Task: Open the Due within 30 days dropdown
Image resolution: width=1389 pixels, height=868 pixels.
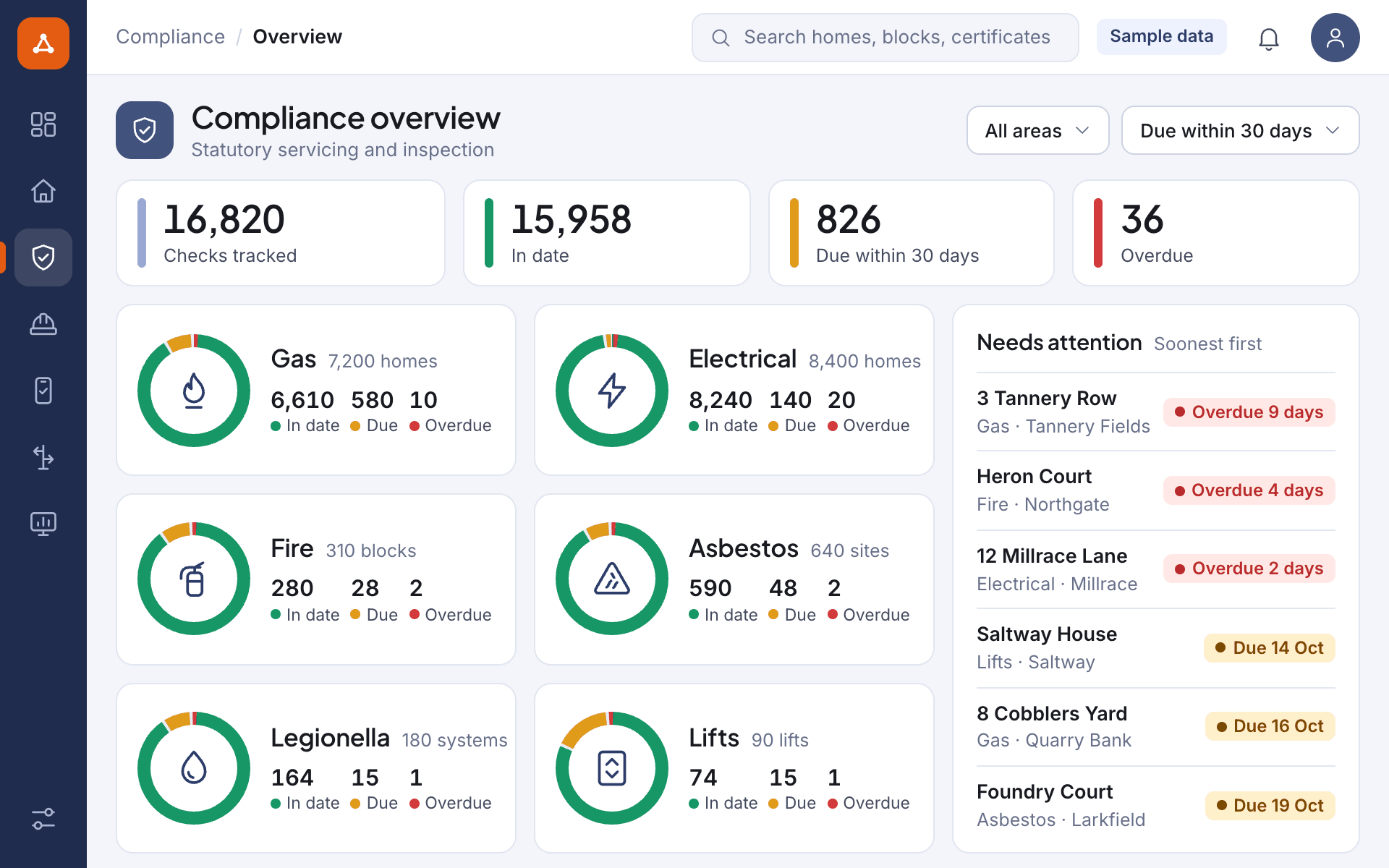Action: 1240,130
